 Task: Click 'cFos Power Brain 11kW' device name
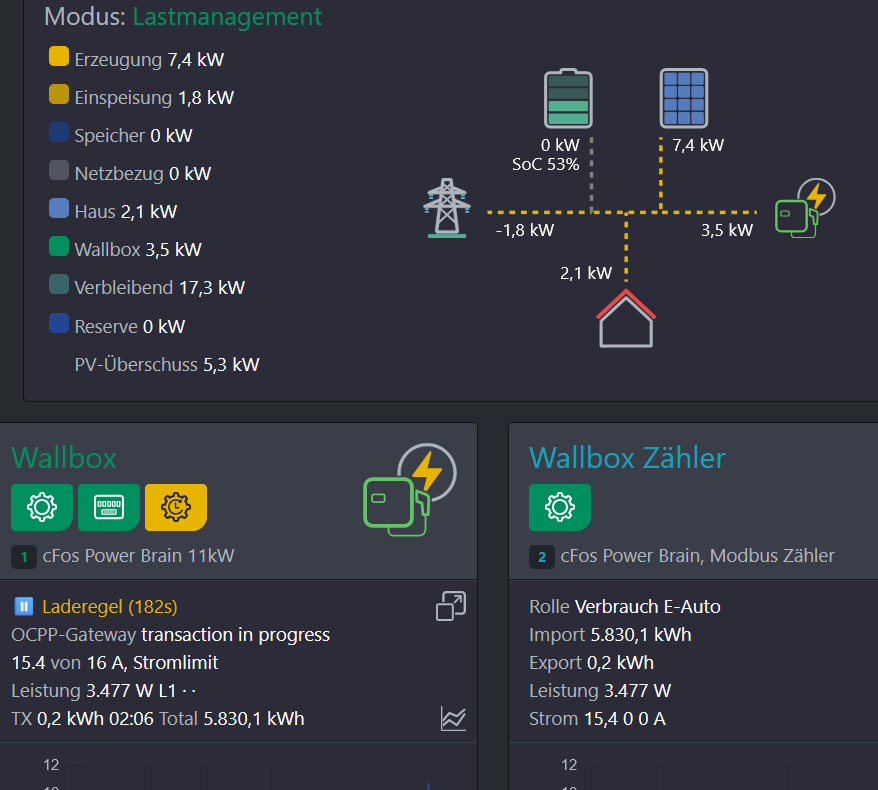[138, 556]
